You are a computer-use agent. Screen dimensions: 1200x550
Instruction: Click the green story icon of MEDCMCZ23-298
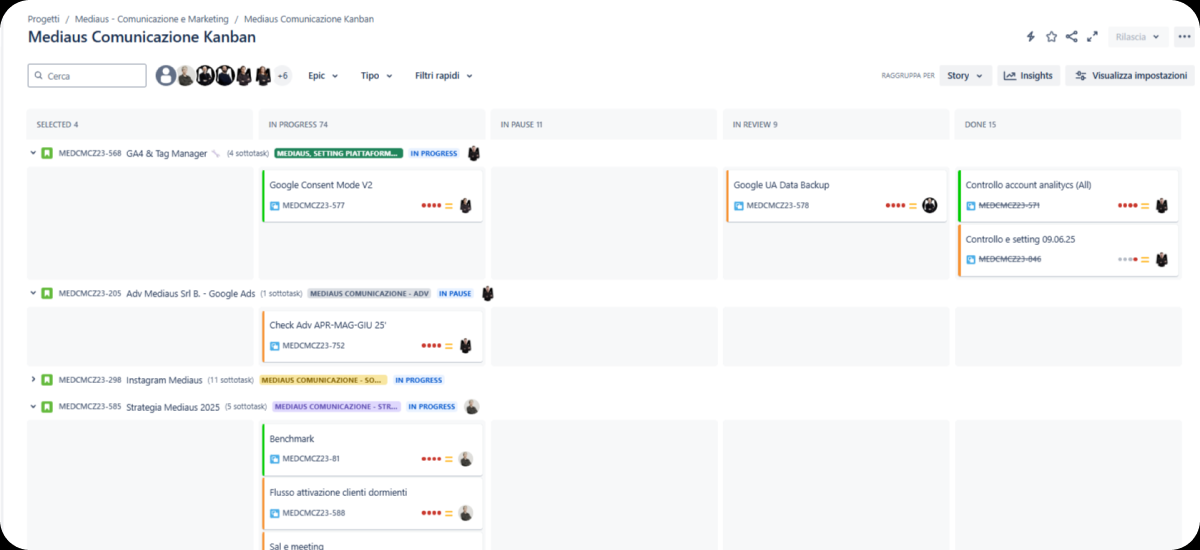tap(46, 380)
